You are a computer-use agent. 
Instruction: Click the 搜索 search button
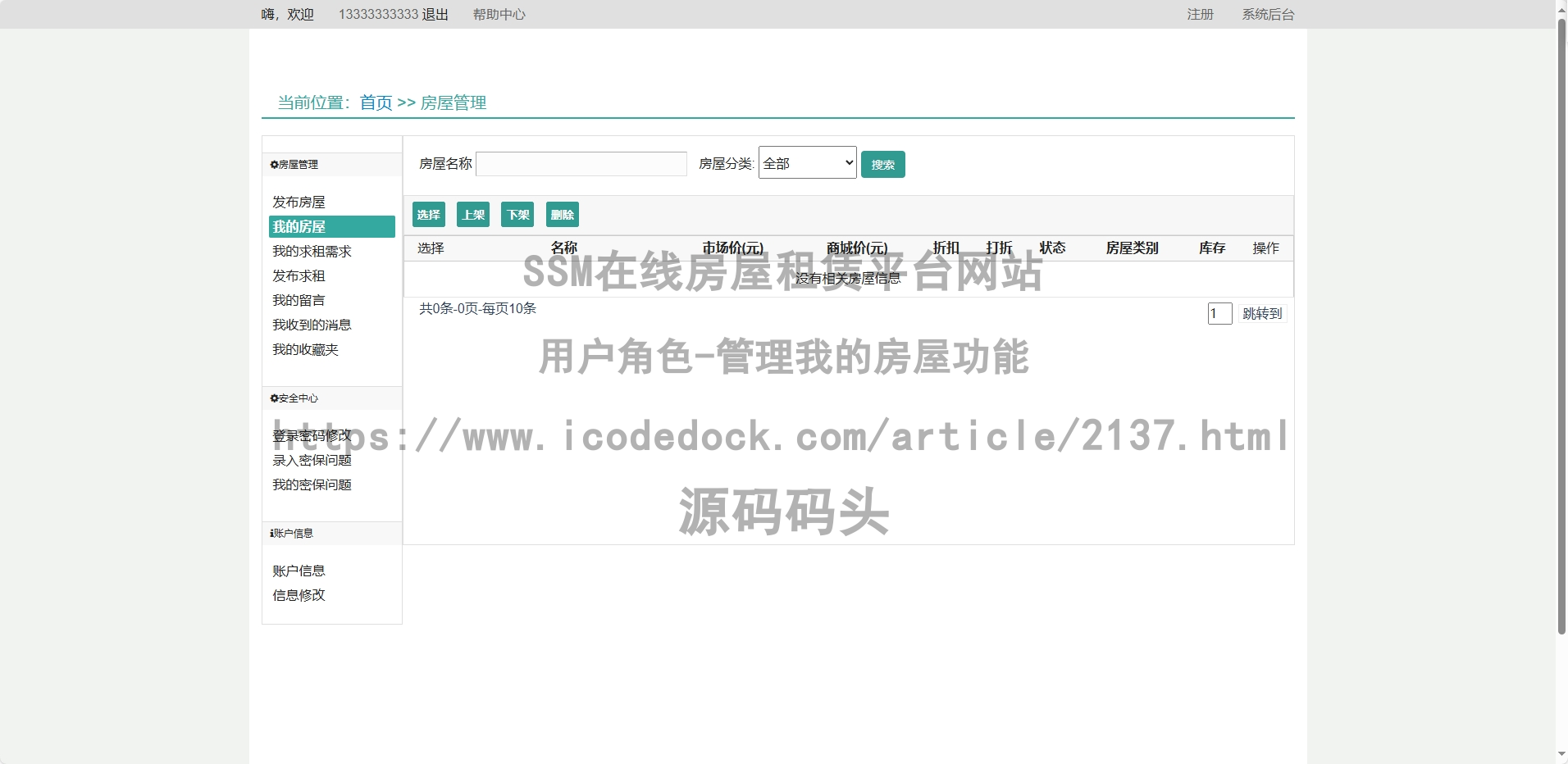pyautogui.click(x=882, y=165)
